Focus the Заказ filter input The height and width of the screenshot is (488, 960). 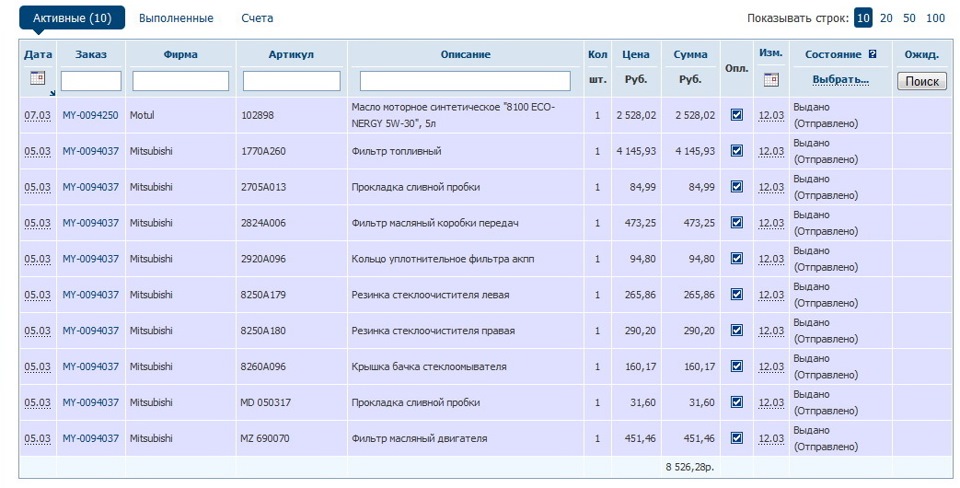tap(91, 81)
